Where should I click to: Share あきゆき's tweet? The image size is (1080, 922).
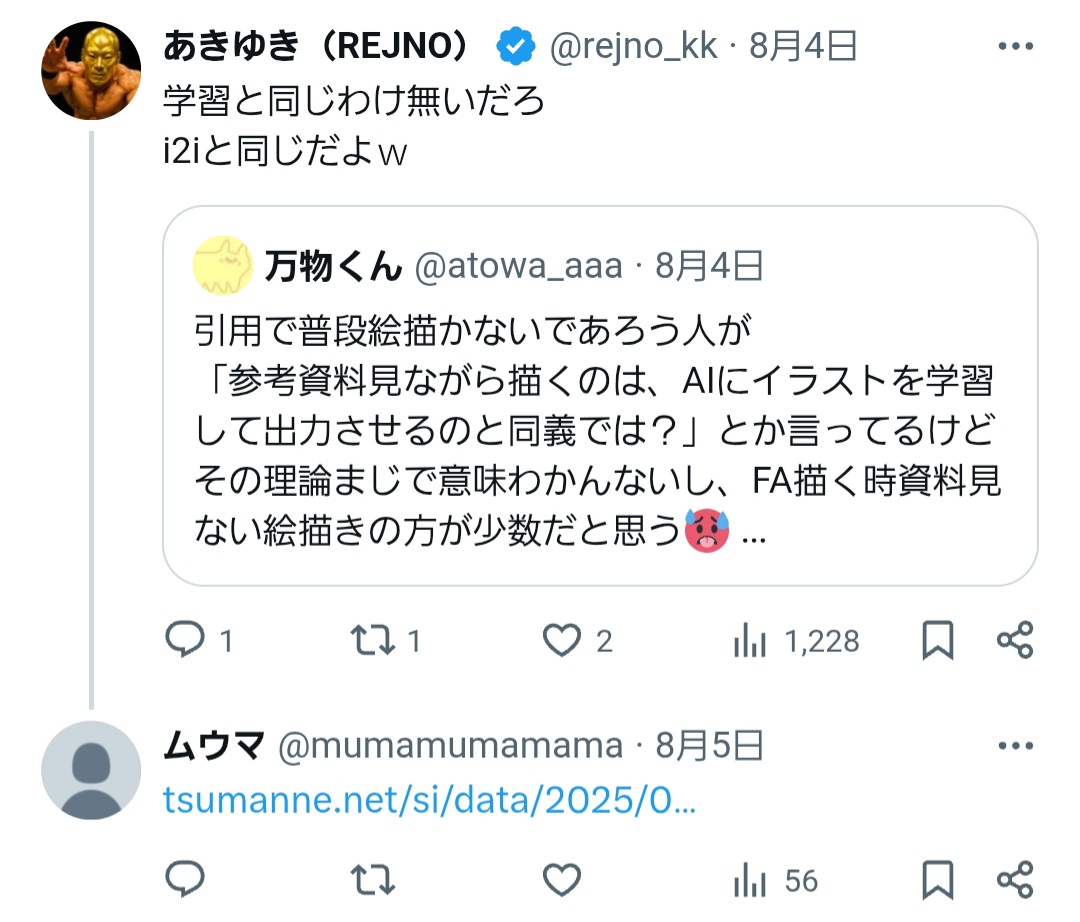[1015, 640]
